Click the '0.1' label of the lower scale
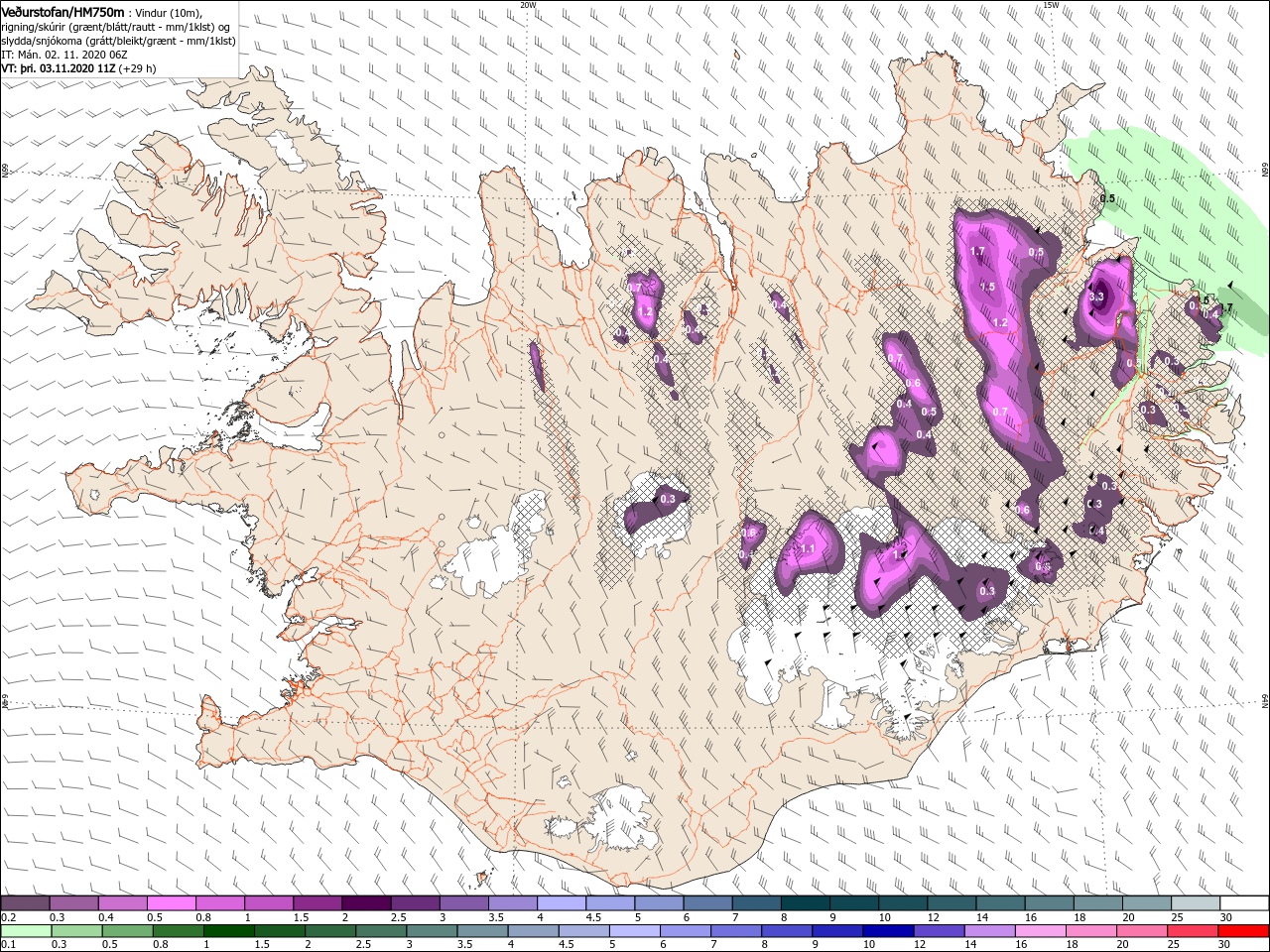The image size is (1270, 952). [8, 944]
